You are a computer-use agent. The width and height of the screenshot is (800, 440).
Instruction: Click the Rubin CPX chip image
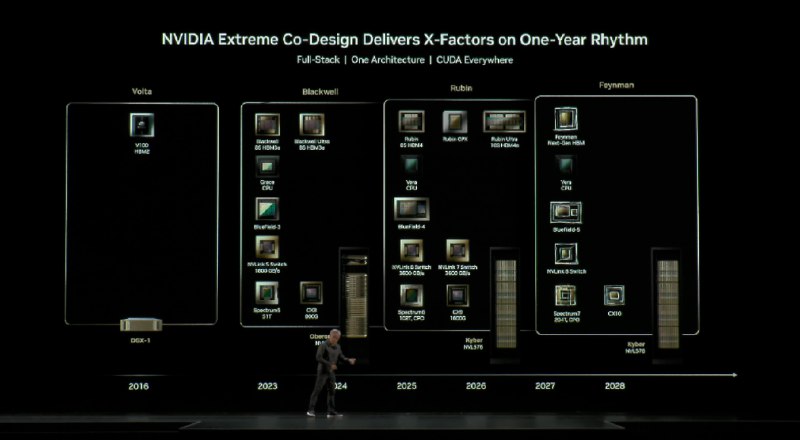[x=455, y=121]
